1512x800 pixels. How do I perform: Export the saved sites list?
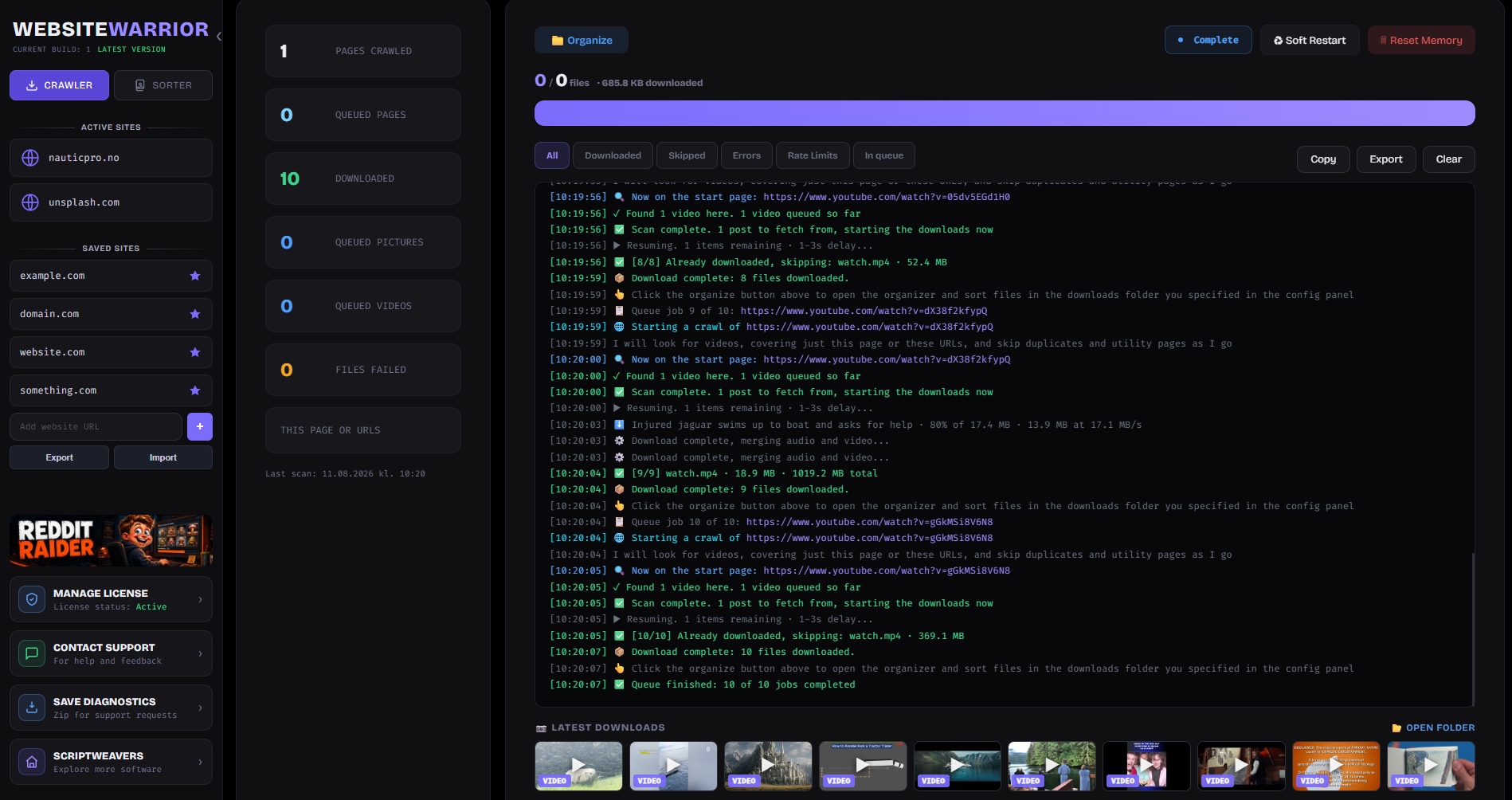(59, 457)
